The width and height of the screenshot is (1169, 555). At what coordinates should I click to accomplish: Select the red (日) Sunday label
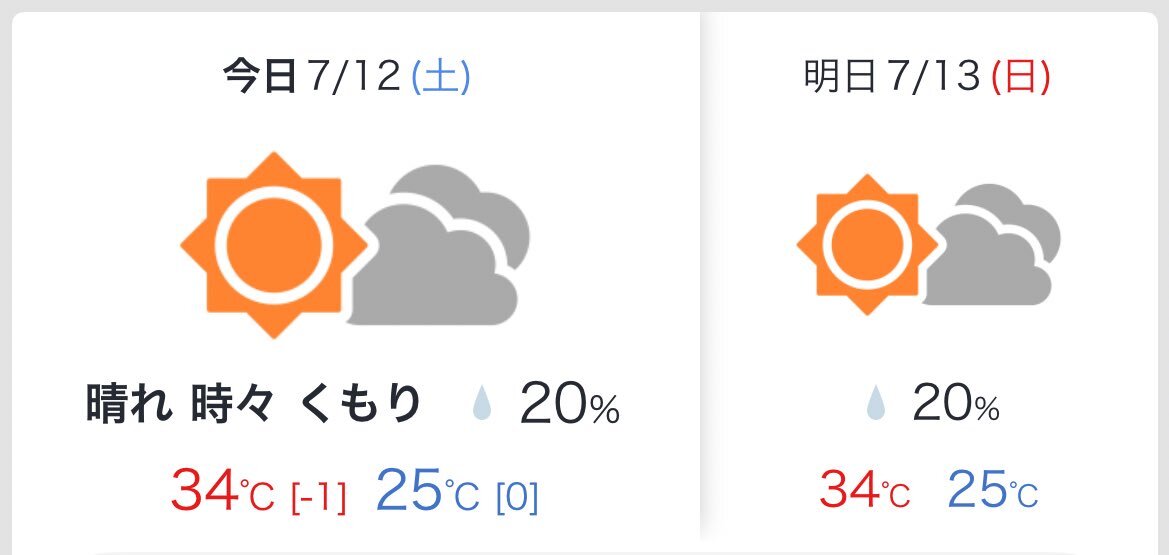point(1021,77)
